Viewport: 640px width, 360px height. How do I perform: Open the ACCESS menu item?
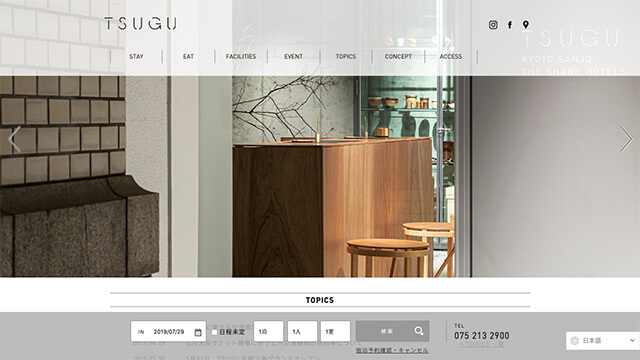click(x=451, y=56)
